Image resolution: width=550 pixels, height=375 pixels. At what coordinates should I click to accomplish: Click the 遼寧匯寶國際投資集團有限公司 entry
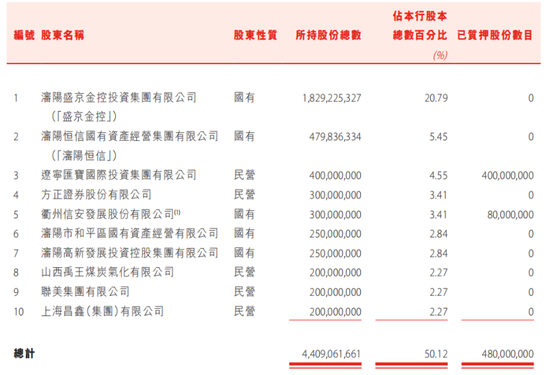[119, 175]
